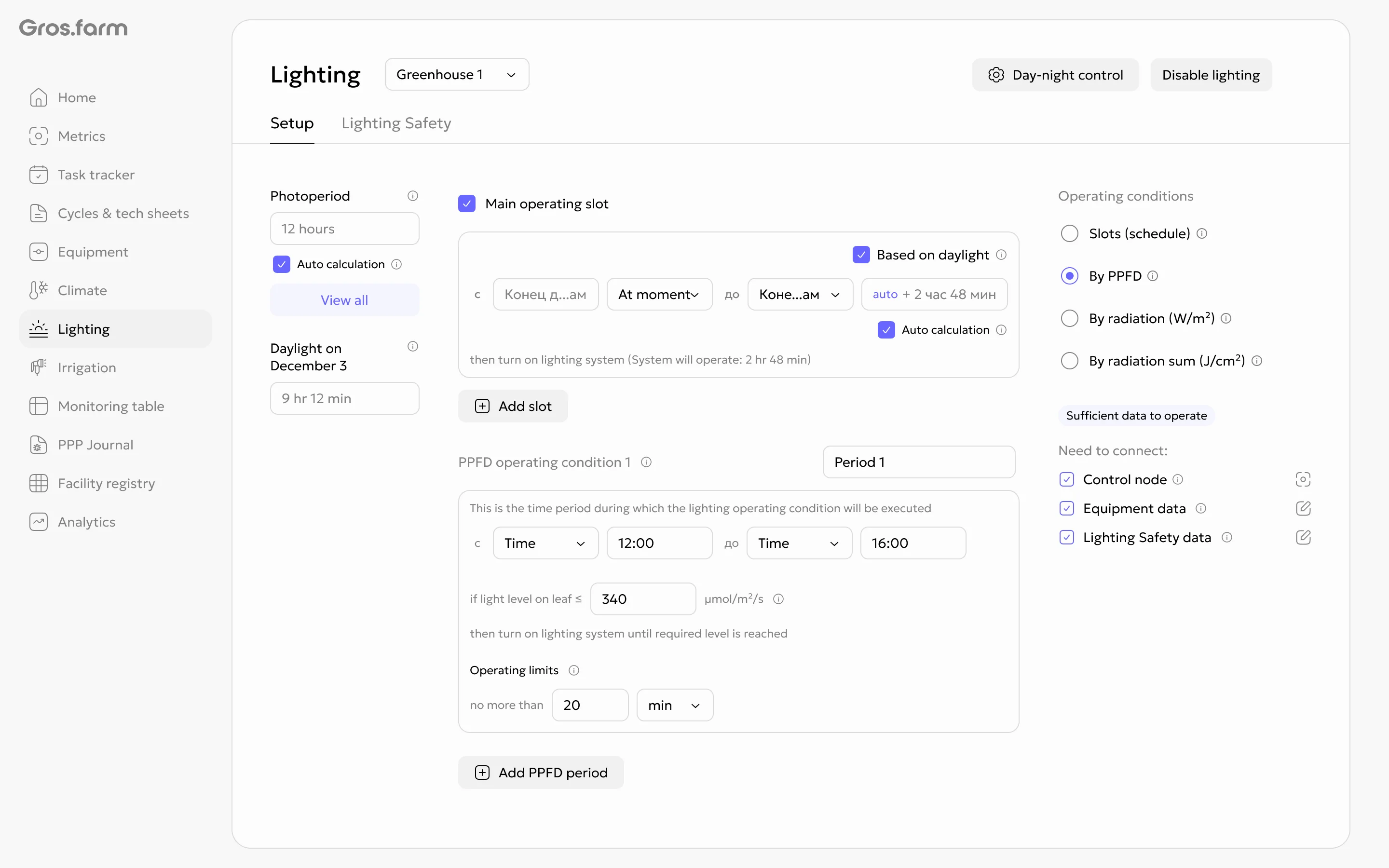1389x868 pixels.
Task: Click info icon beside By radiation sum (J/cm²)
Action: 1257,361
